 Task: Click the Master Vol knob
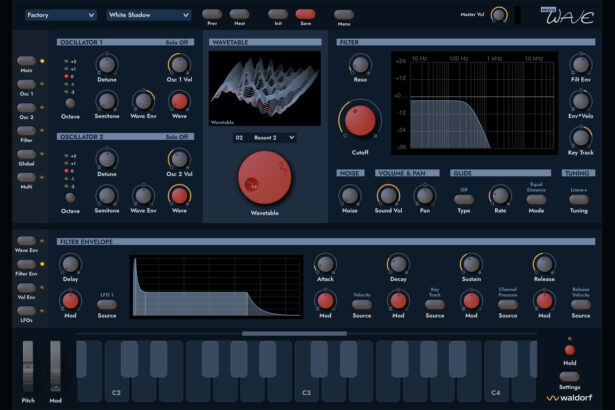pos(499,15)
